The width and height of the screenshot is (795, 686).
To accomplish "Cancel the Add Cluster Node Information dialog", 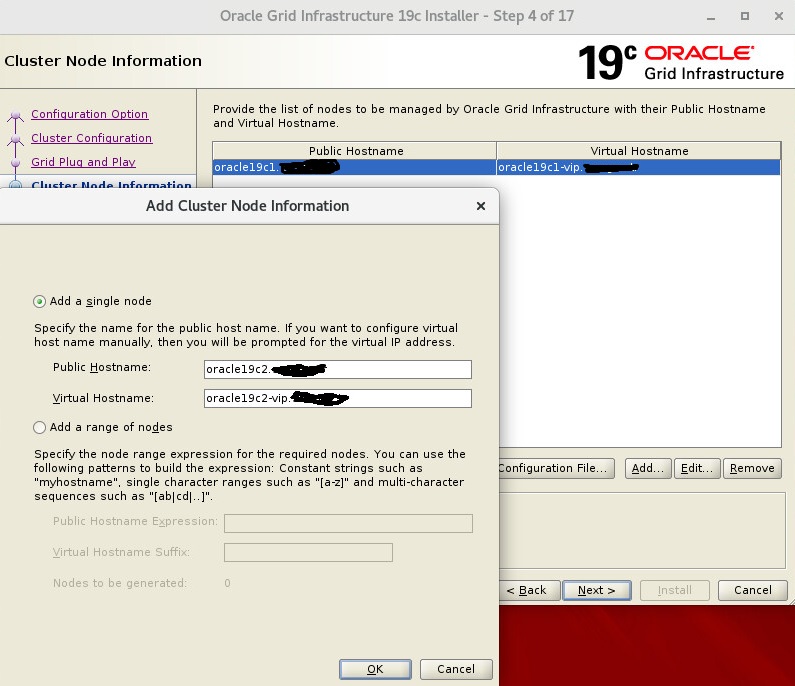I will 456,669.
